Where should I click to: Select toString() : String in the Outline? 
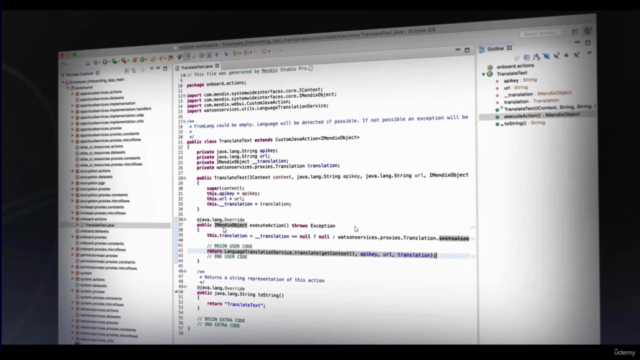(x=524, y=123)
